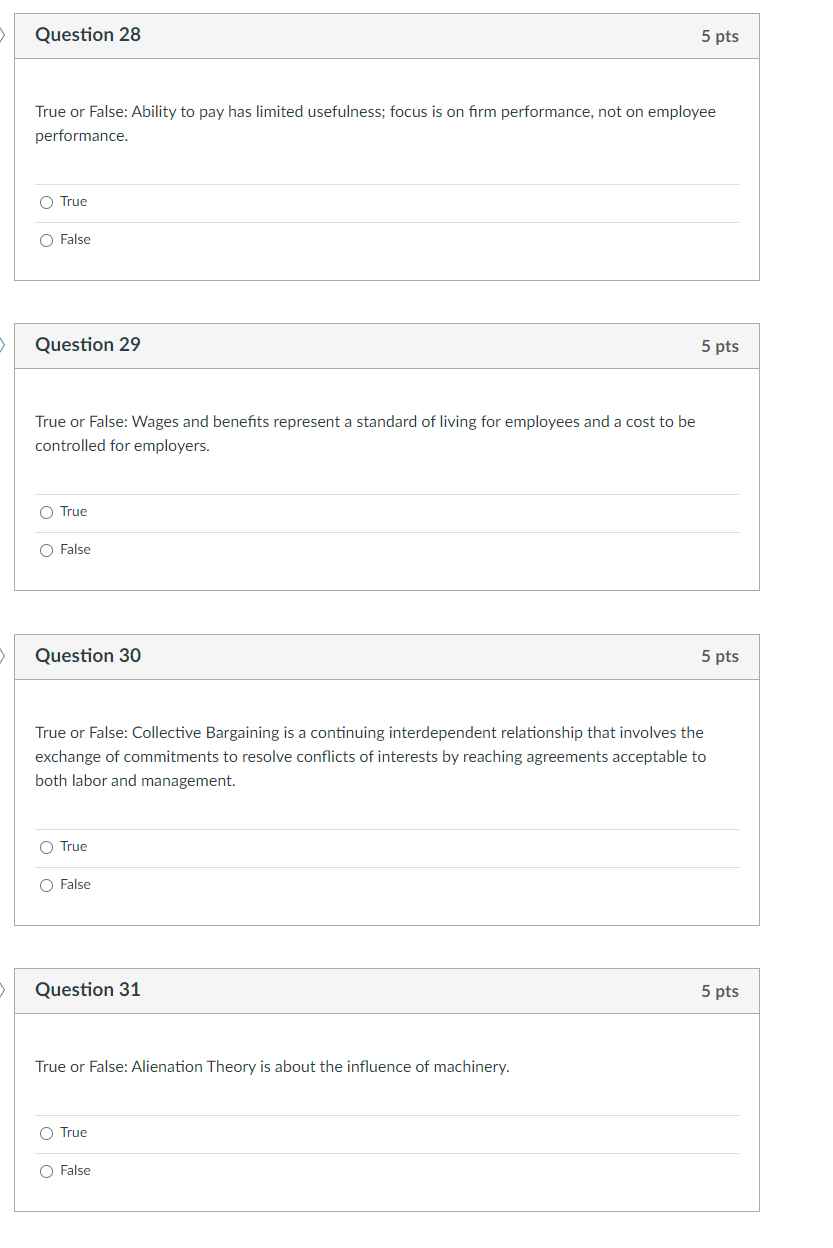833x1248 pixels.
Task: Select False for Question 28
Action: click(46, 240)
